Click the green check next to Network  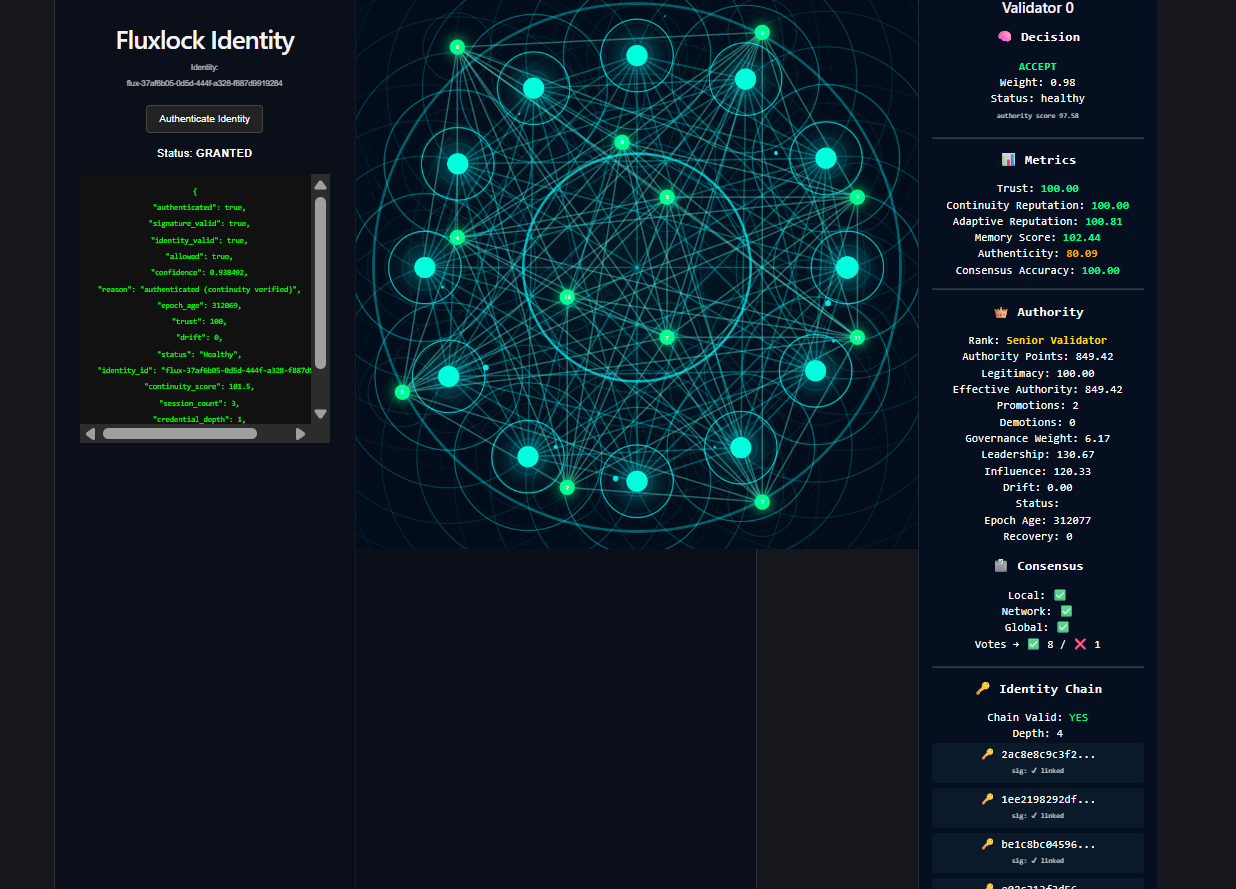1066,611
